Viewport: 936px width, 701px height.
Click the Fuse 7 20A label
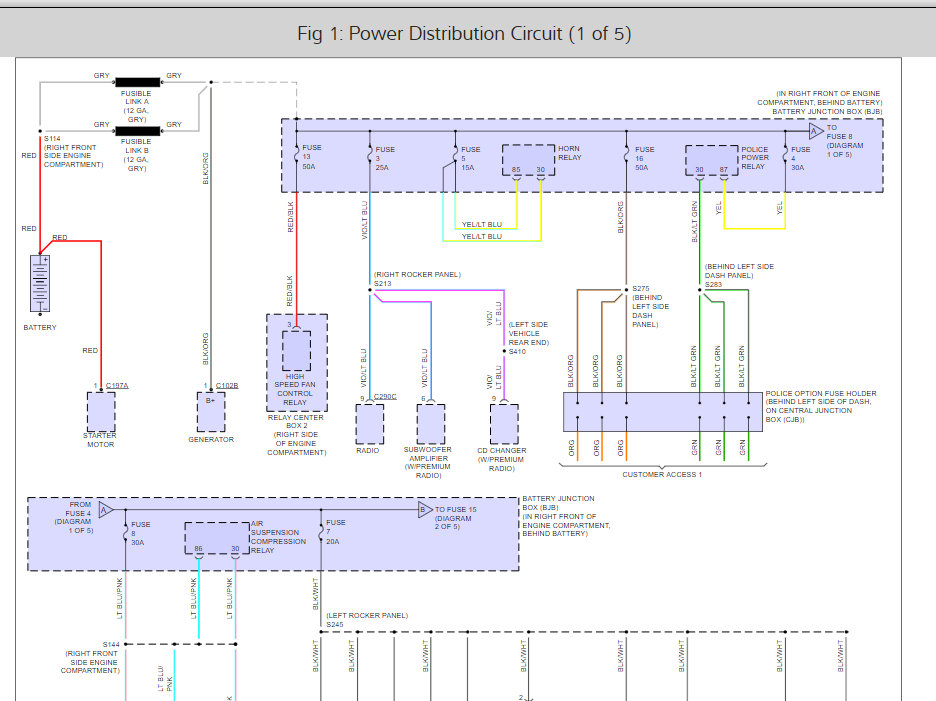[x=335, y=531]
